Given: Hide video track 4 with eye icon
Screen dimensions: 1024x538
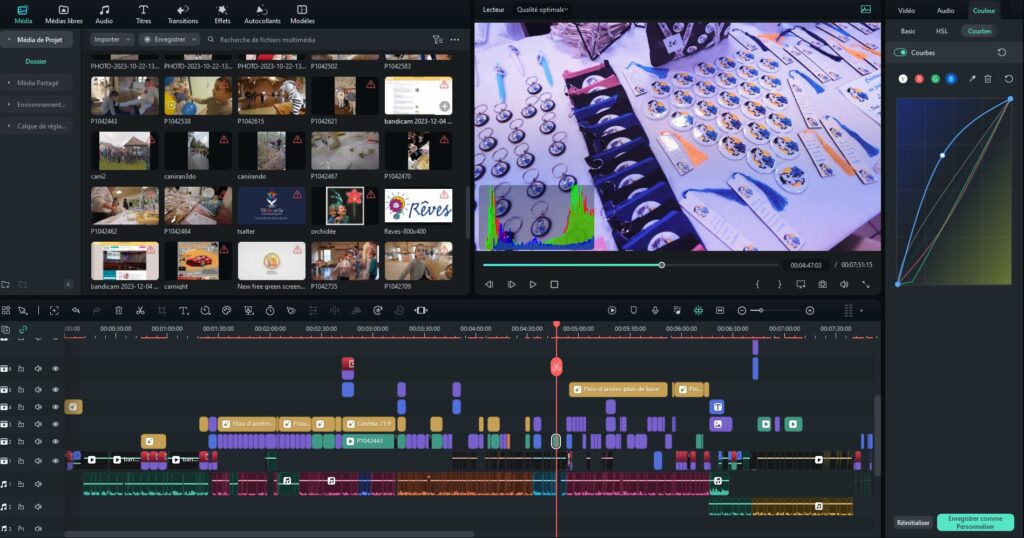Looking at the screenshot, I should pyautogui.click(x=56, y=407).
